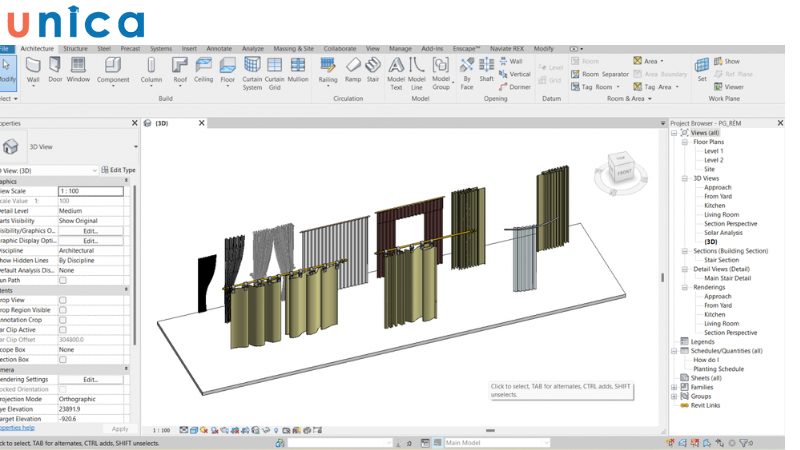Click Edit button for Rendering Settings
This screenshot has height=450, width=800.
tap(90, 380)
